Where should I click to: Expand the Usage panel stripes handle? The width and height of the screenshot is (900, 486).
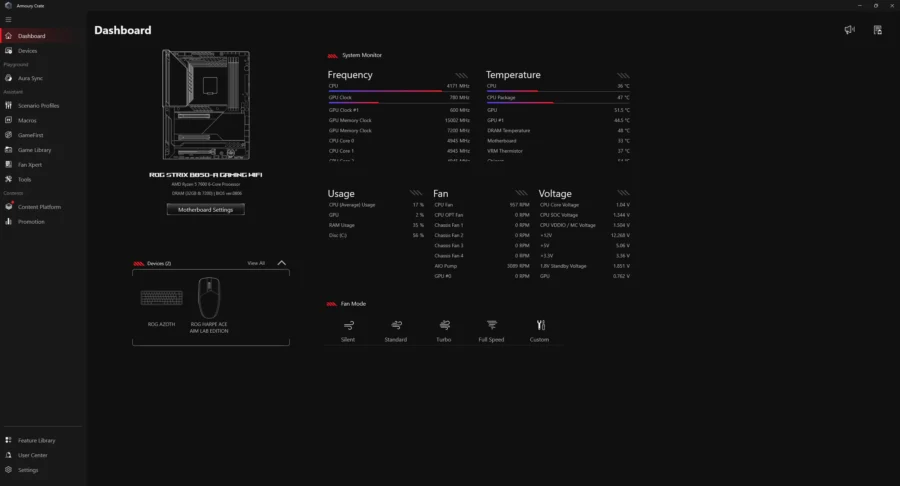[416, 193]
